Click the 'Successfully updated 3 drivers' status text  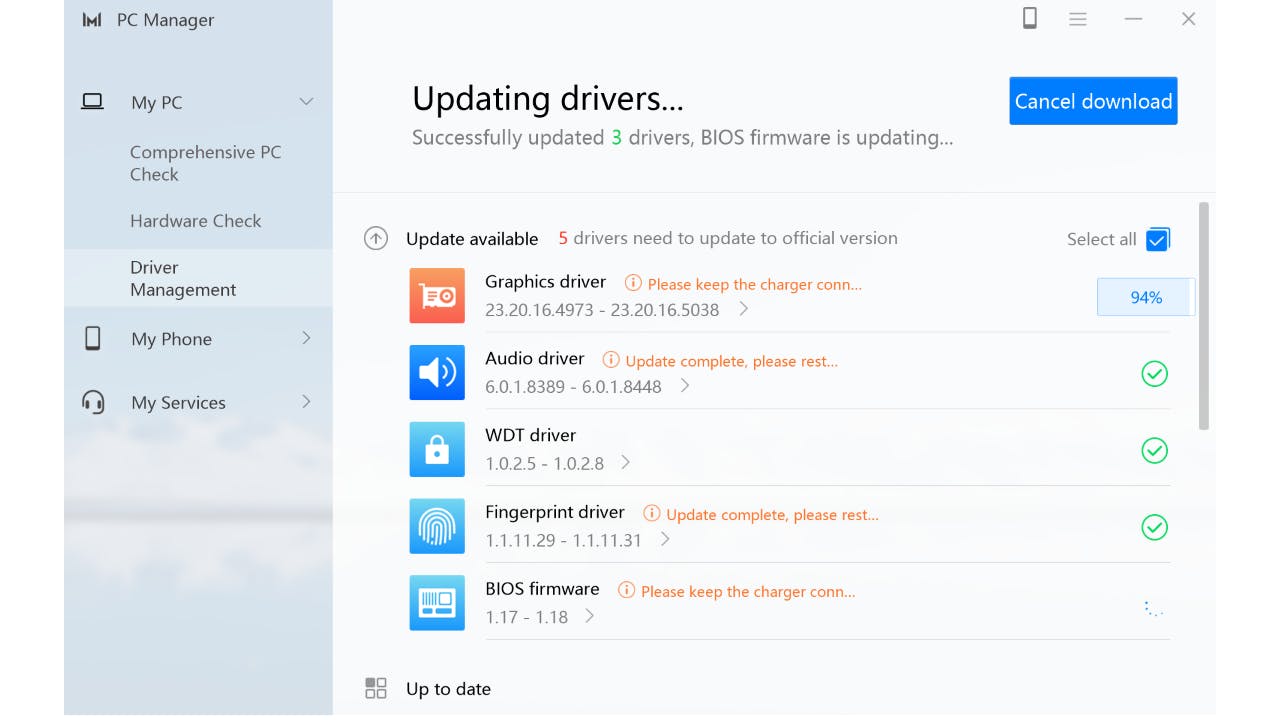coord(682,138)
